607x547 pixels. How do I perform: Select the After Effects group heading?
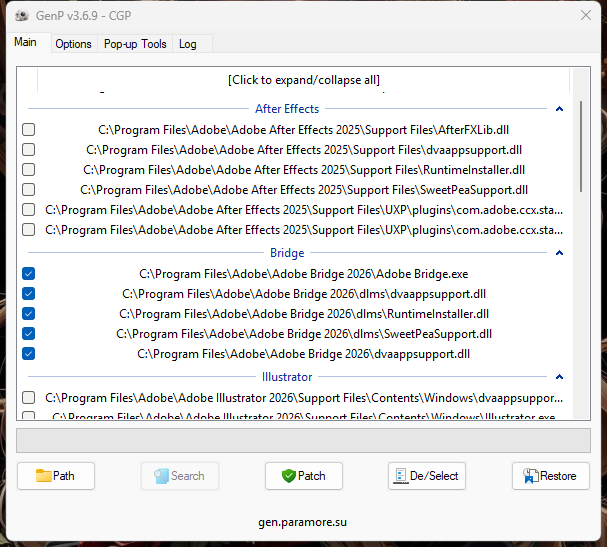[x=287, y=109]
